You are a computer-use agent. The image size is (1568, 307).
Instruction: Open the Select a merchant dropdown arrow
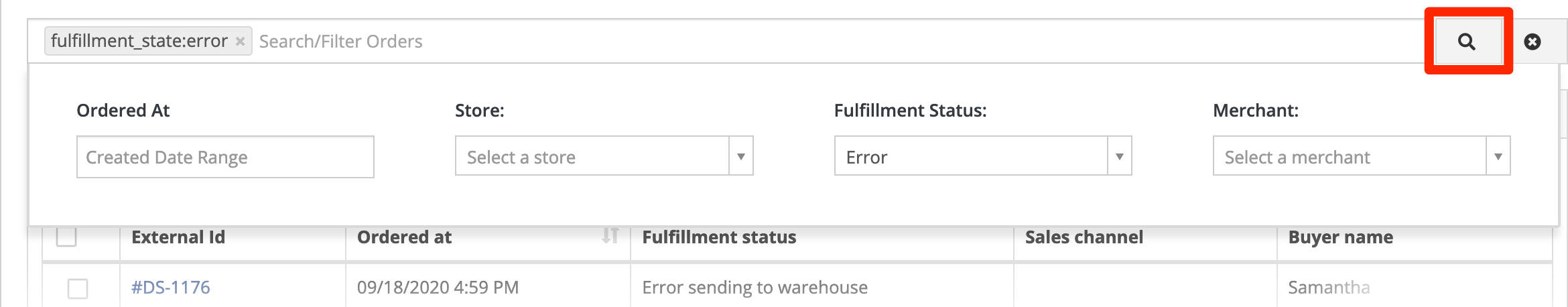[1498, 156]
